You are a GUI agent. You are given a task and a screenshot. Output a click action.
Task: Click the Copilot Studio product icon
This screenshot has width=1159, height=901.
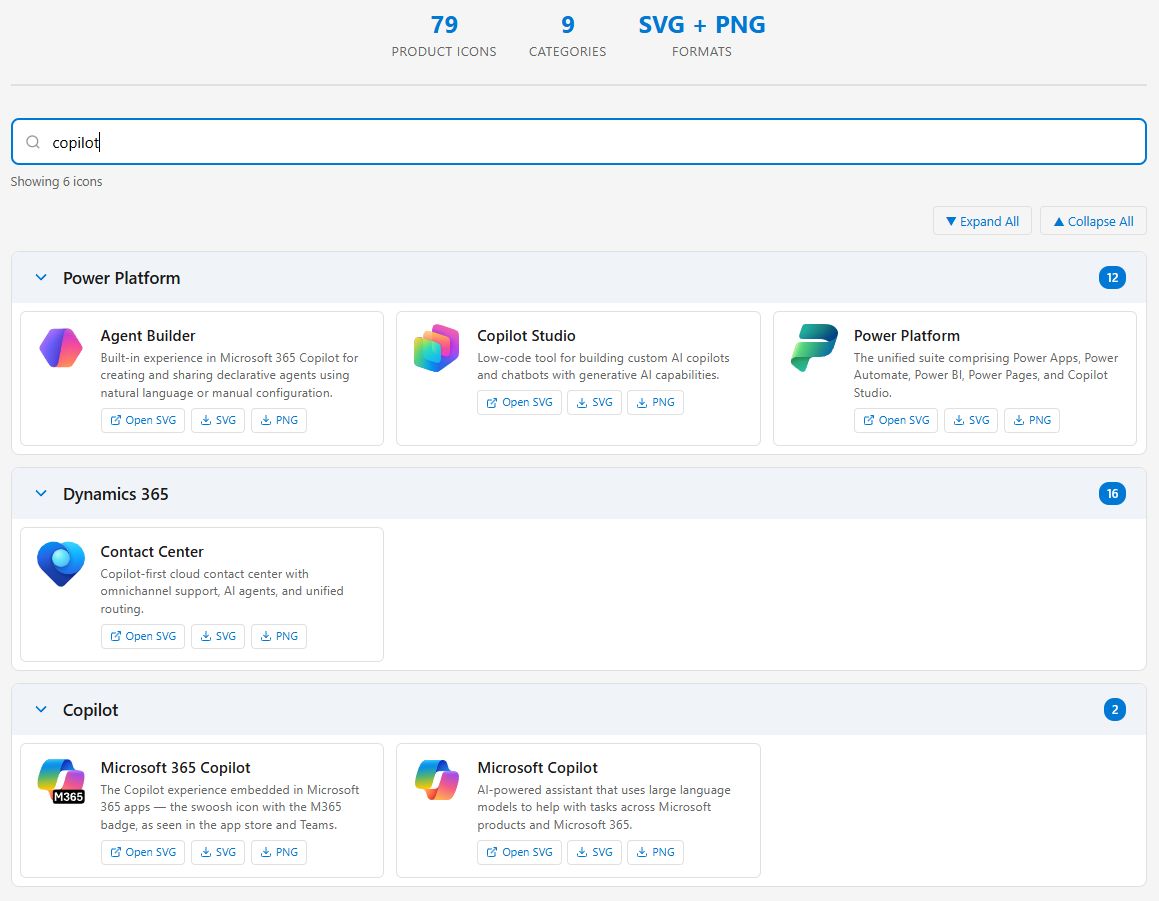coord(437,348)
